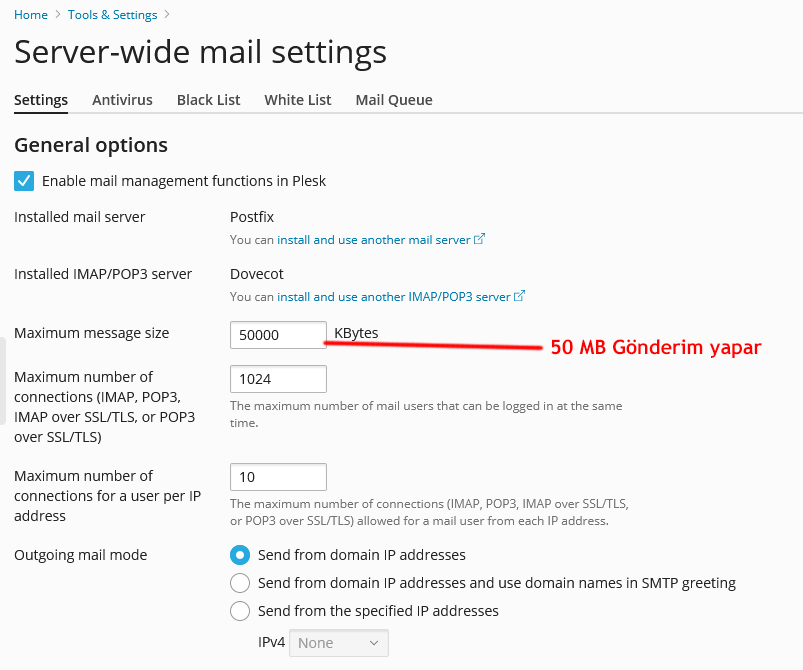Image resolution: width=803 pixels, height=670 pixels.
Task: Go to the Mail Queue tab
Action: (x=394, y=100)
